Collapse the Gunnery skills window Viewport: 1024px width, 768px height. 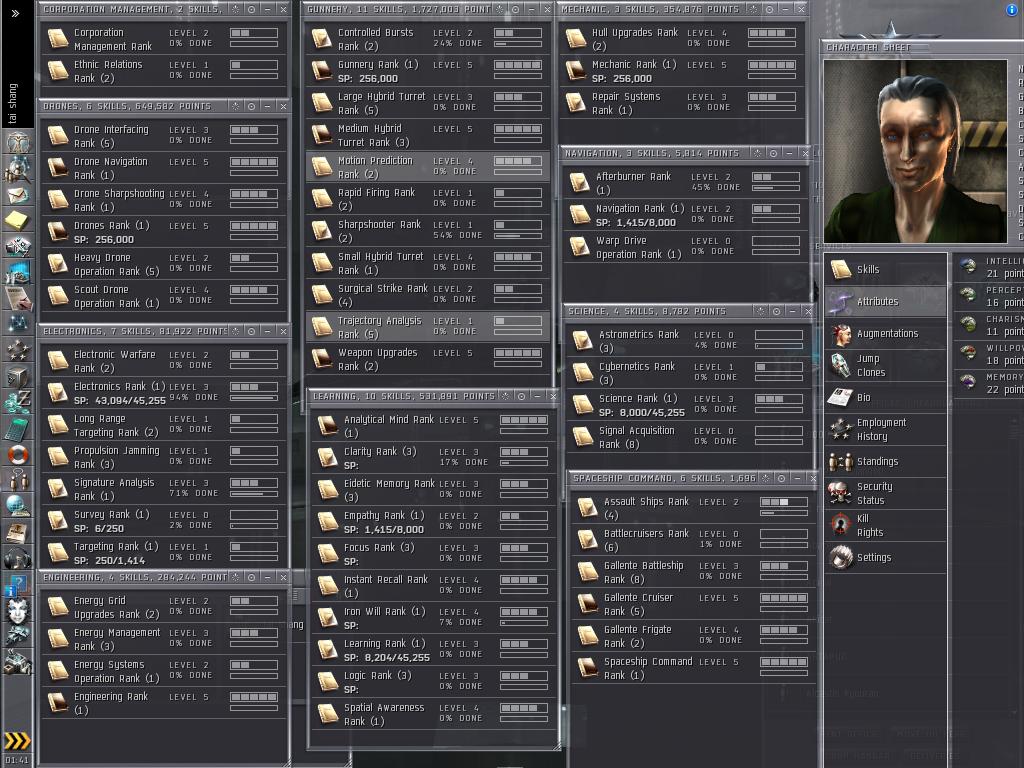tap(531, 9)
